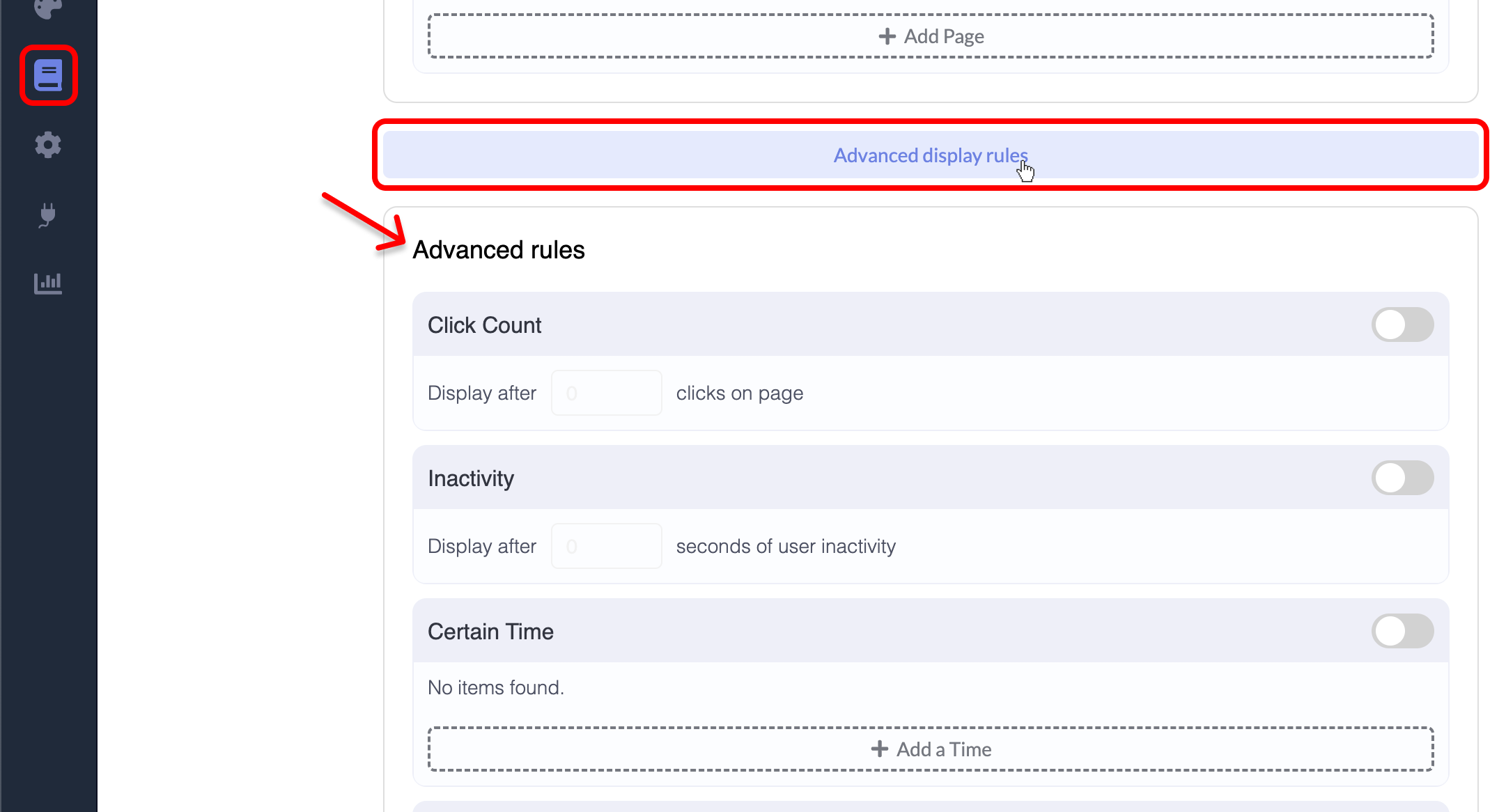The height and width of the screenshot is (812, 1506).
Task: Open settings via the gear icon
Action: 48,145
